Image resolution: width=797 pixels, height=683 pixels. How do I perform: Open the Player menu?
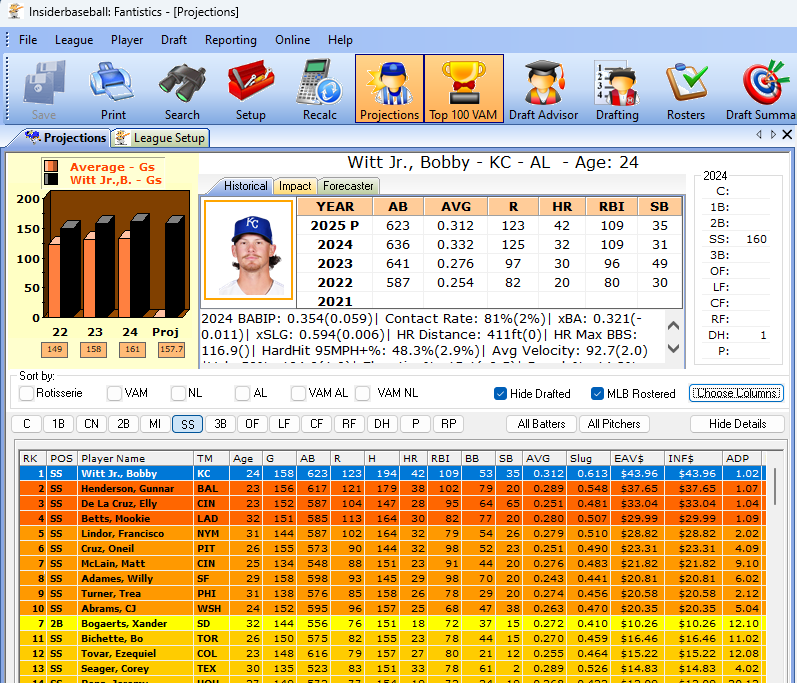(127, 40)
